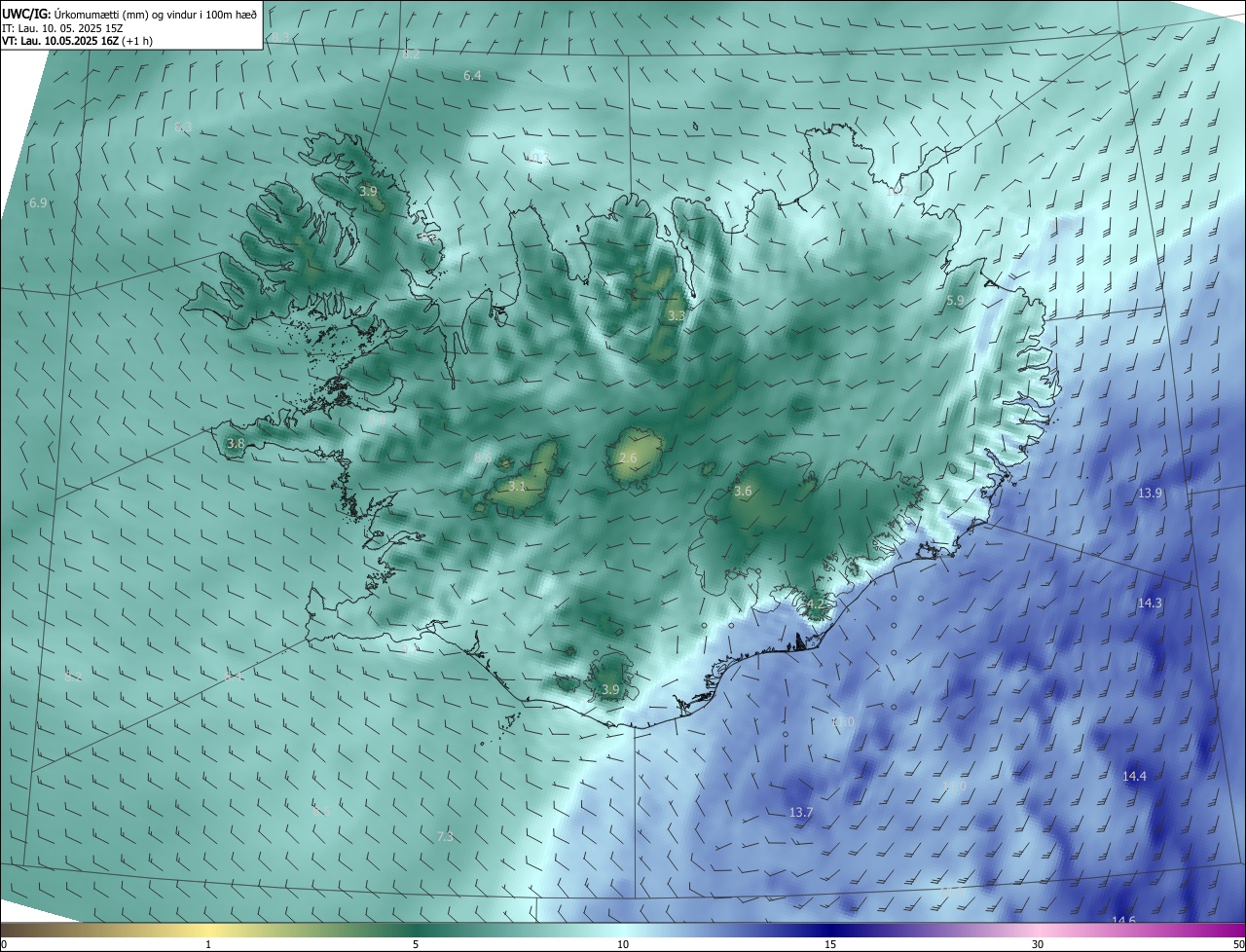Click the color scale tick label 0

(x=4, y=944)
